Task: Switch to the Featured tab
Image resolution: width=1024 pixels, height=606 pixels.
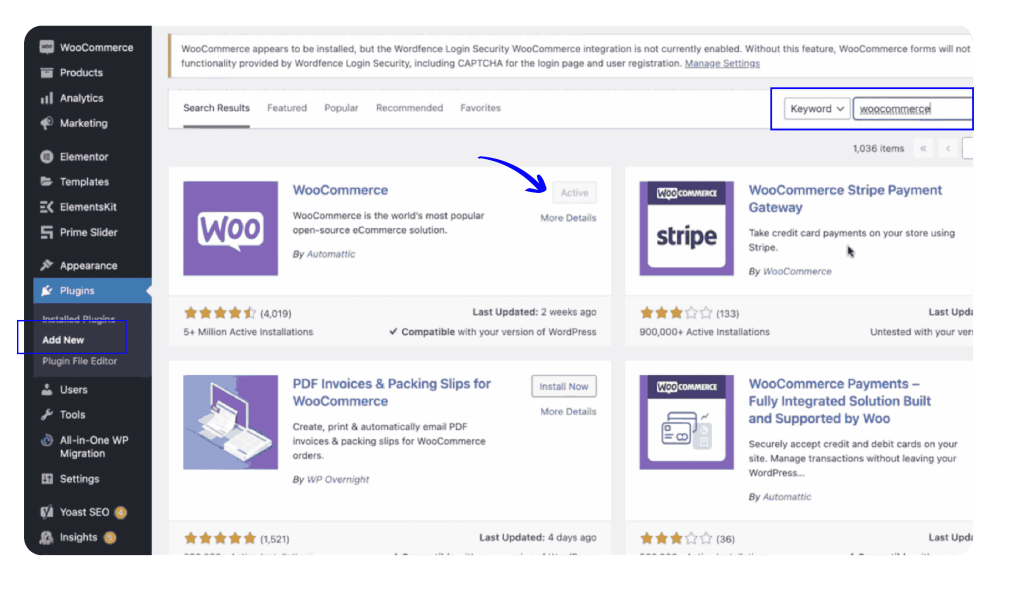Action: pos(287,108)
